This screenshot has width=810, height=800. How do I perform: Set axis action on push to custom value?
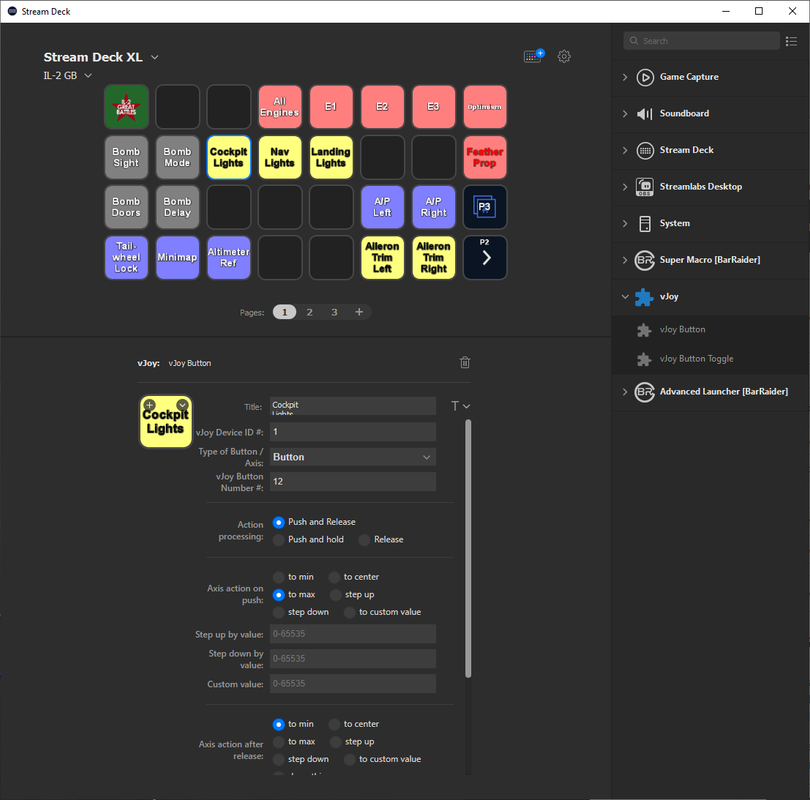pyautogui.click(x=350, y=613)
